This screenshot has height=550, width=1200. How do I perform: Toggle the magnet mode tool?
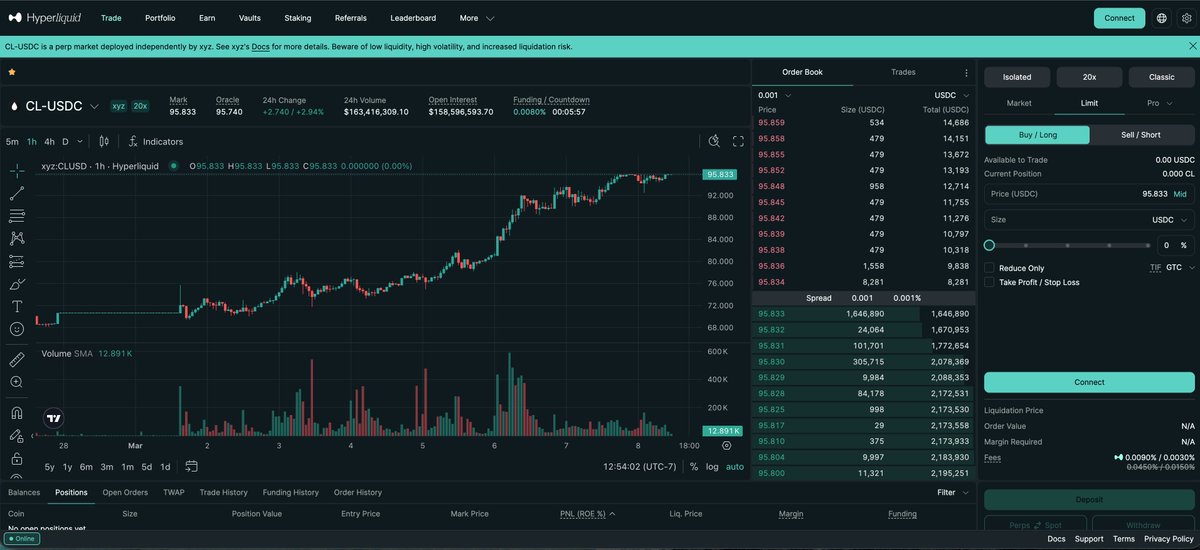pos(17,412)
